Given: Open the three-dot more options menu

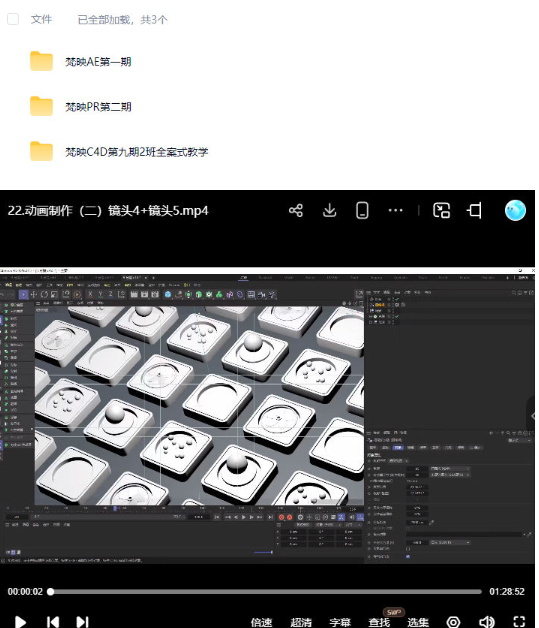Looking at the screenshot, I should click(395, 210).
